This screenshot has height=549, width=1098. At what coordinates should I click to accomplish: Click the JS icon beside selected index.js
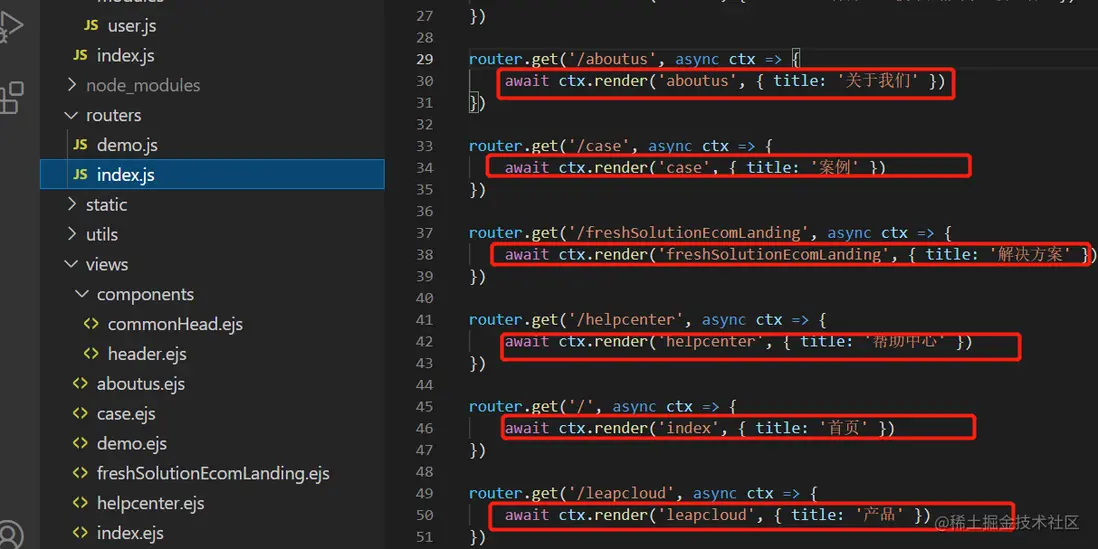coord(81,175)
